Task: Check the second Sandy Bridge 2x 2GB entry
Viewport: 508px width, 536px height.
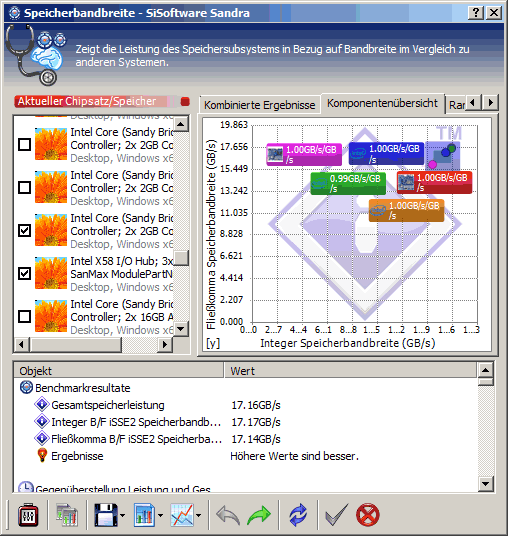Action: tap(24, 188)
